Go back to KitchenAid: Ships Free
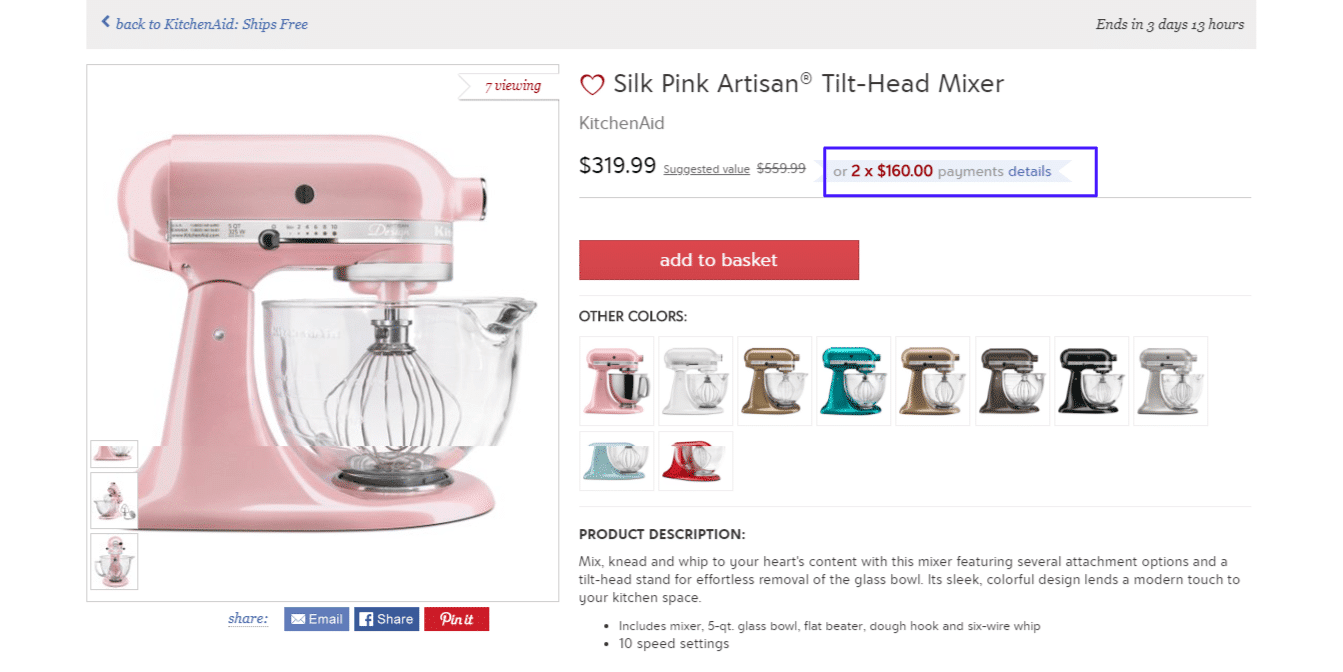 pyautogui.click(x=211, y=24)
